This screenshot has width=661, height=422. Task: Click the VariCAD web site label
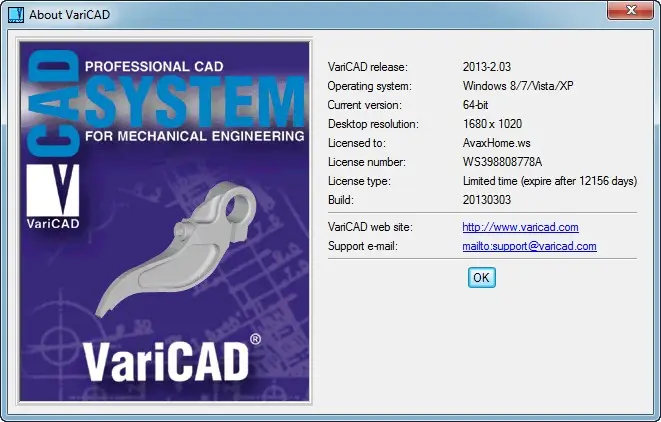tap(370, 227)
